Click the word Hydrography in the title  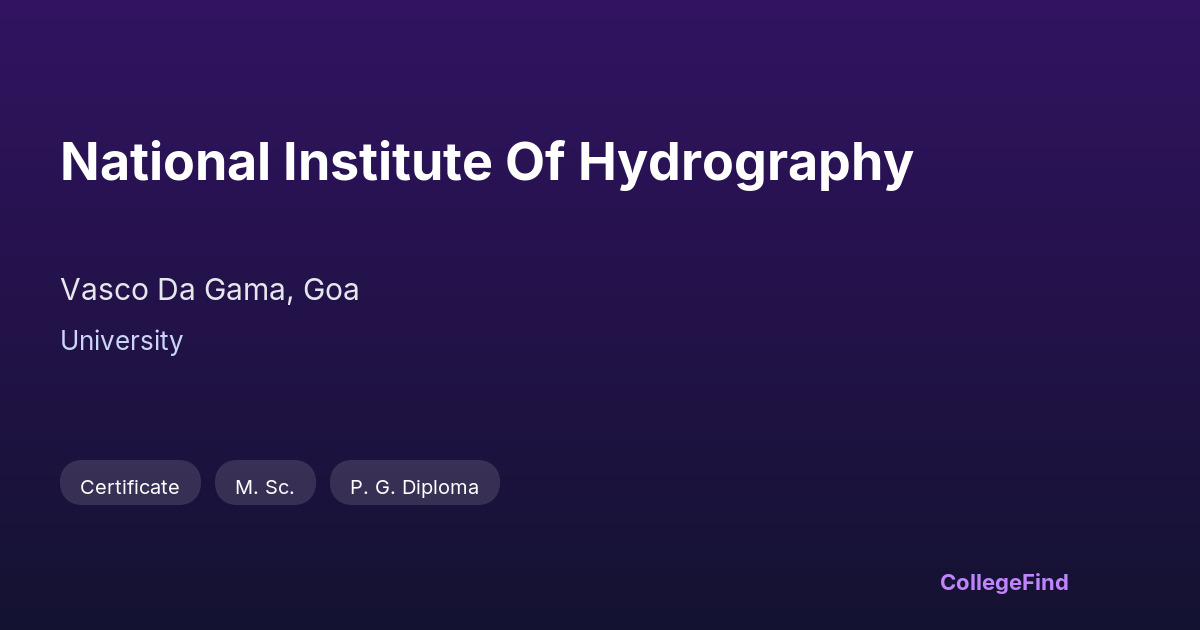pyautogui.click(x=745, y=162)
